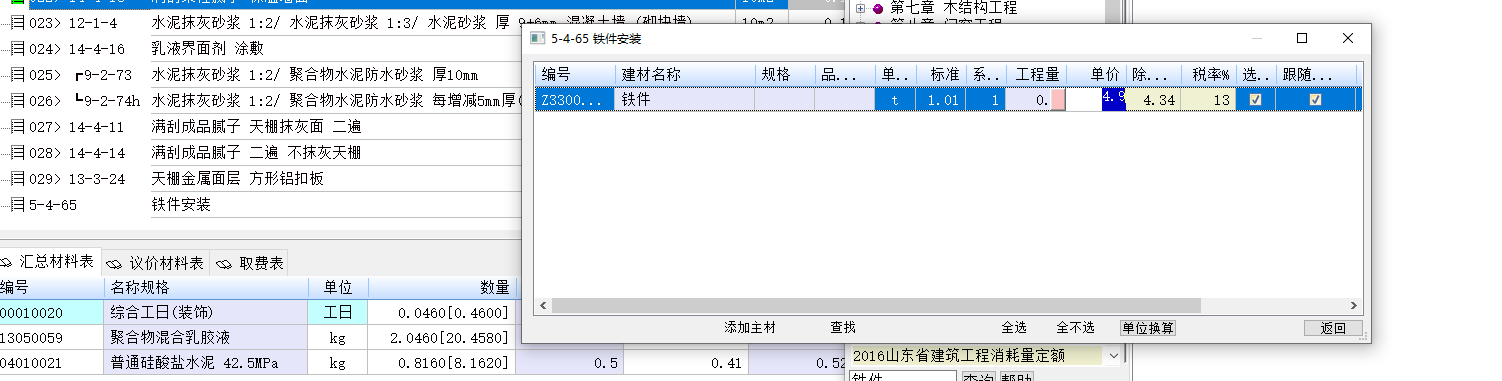The width and height of the screenshot is (1502, 381).
Task: Click the row icon for item 023> 12-1-4
Action: [x=17, y=22]
